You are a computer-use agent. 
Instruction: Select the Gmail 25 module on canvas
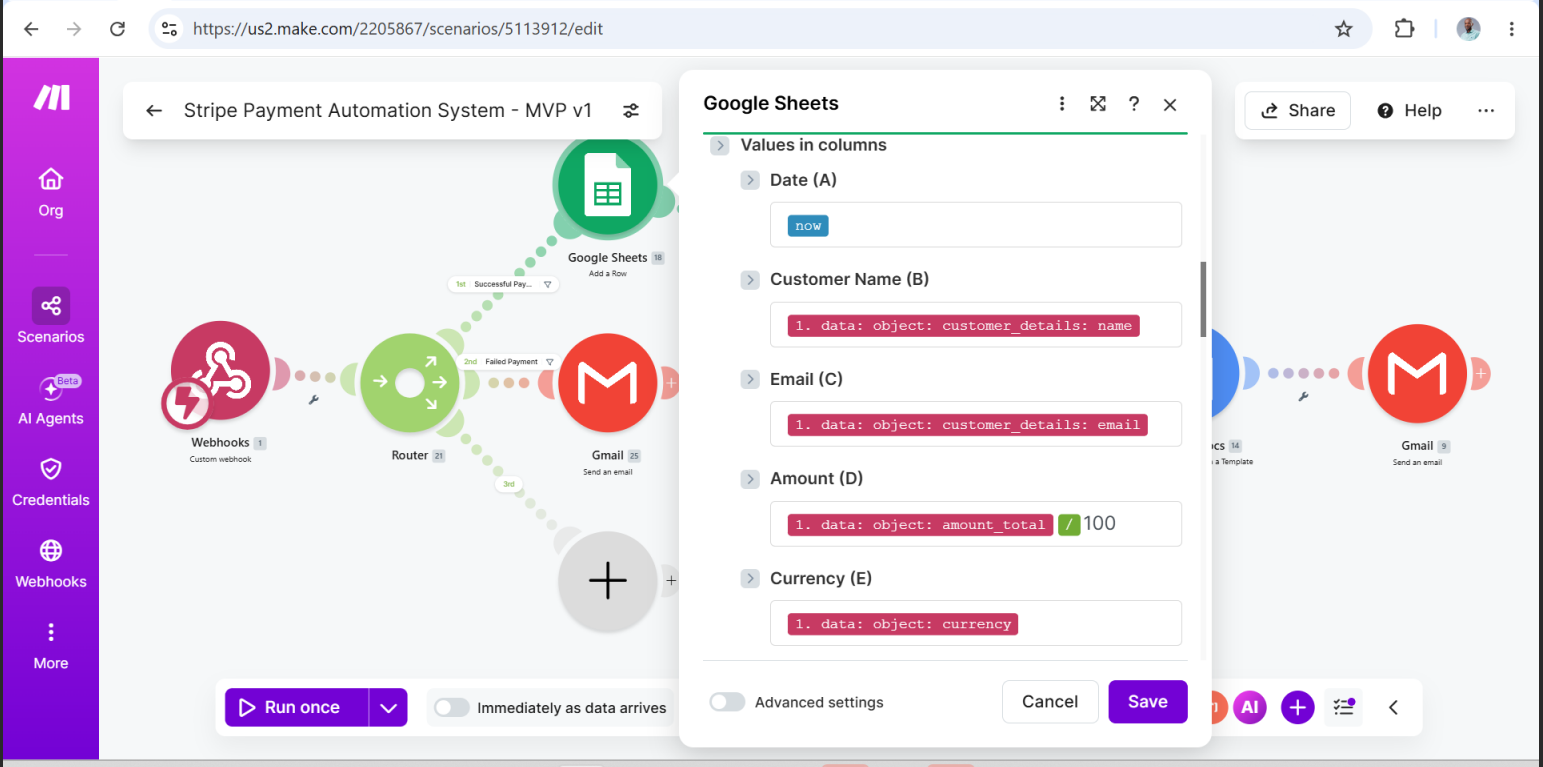point(608,383)
